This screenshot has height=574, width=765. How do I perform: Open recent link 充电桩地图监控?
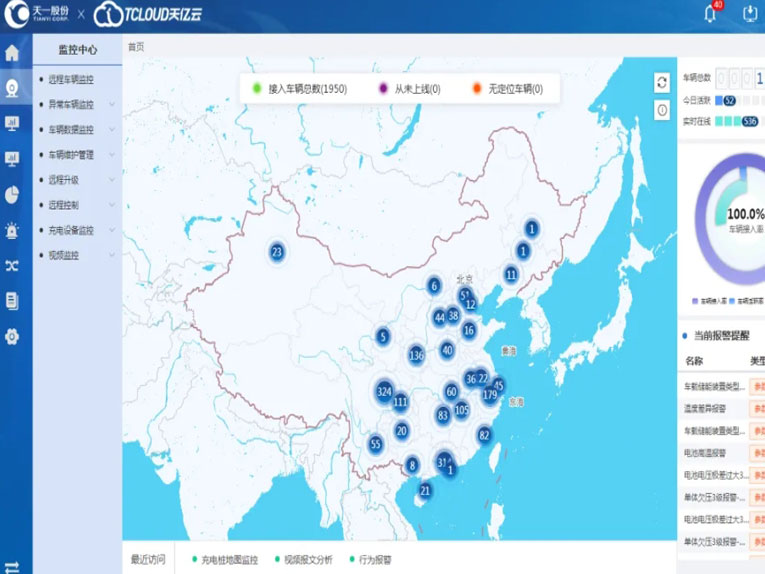pos(228,560)
